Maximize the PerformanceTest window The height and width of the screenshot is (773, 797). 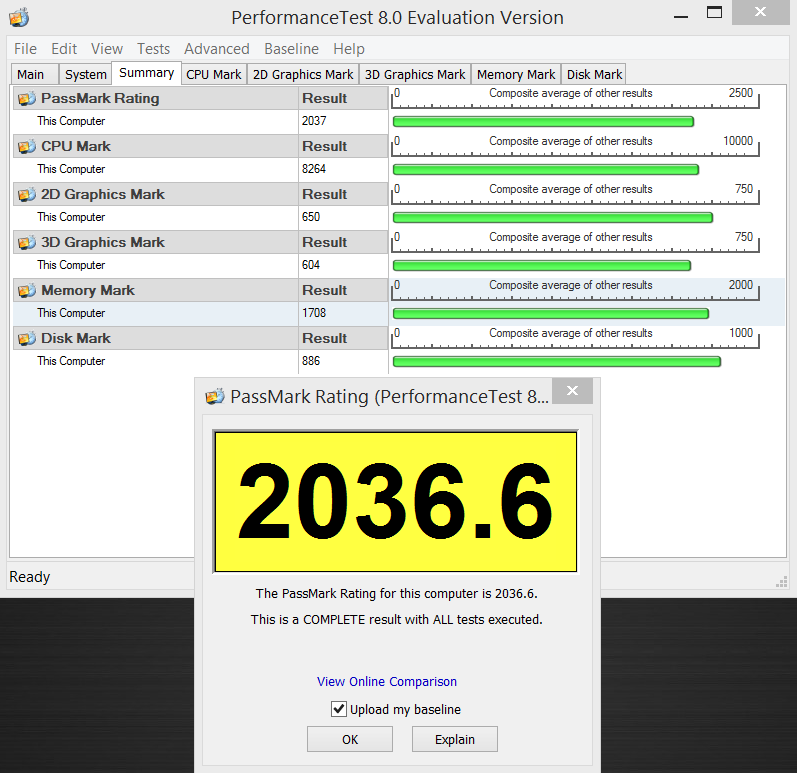tap(714, 13)
